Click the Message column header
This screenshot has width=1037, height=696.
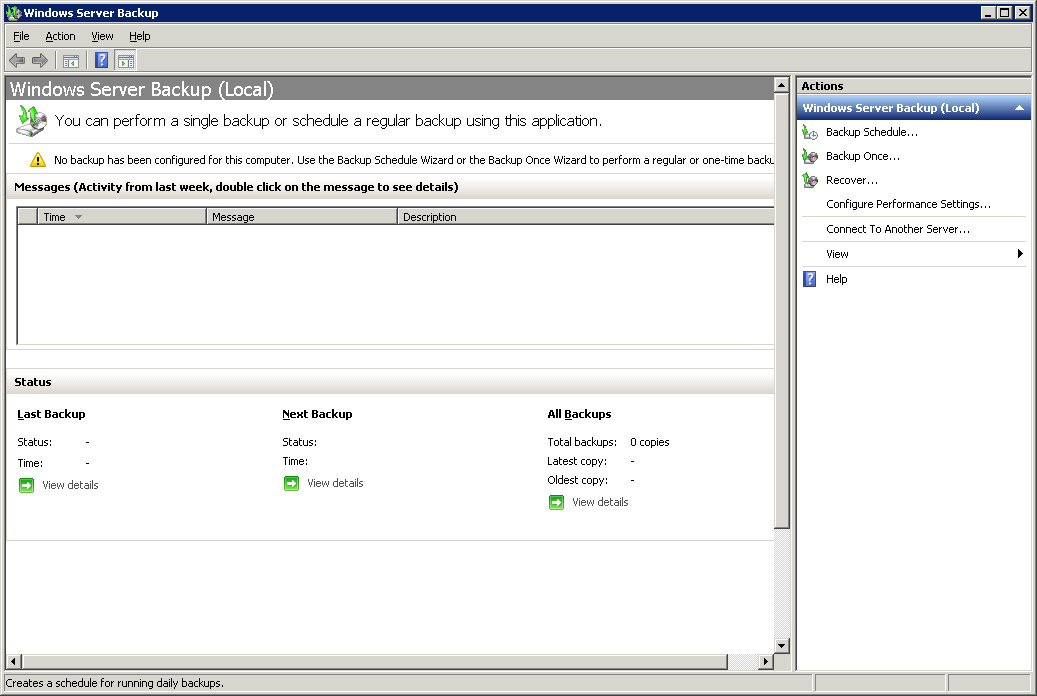coord(302,217)
